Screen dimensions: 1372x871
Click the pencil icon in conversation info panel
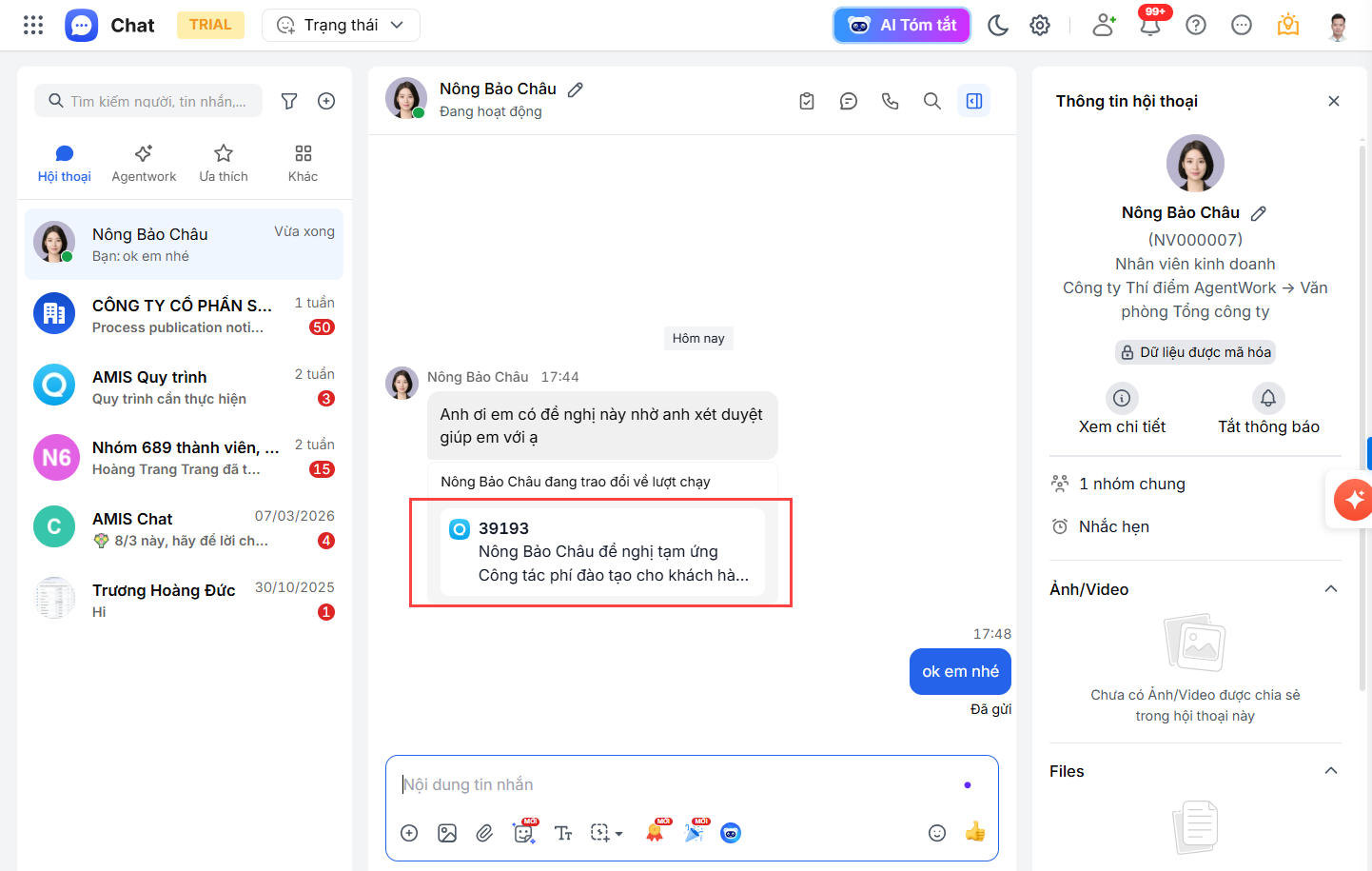coord(1259,213)
